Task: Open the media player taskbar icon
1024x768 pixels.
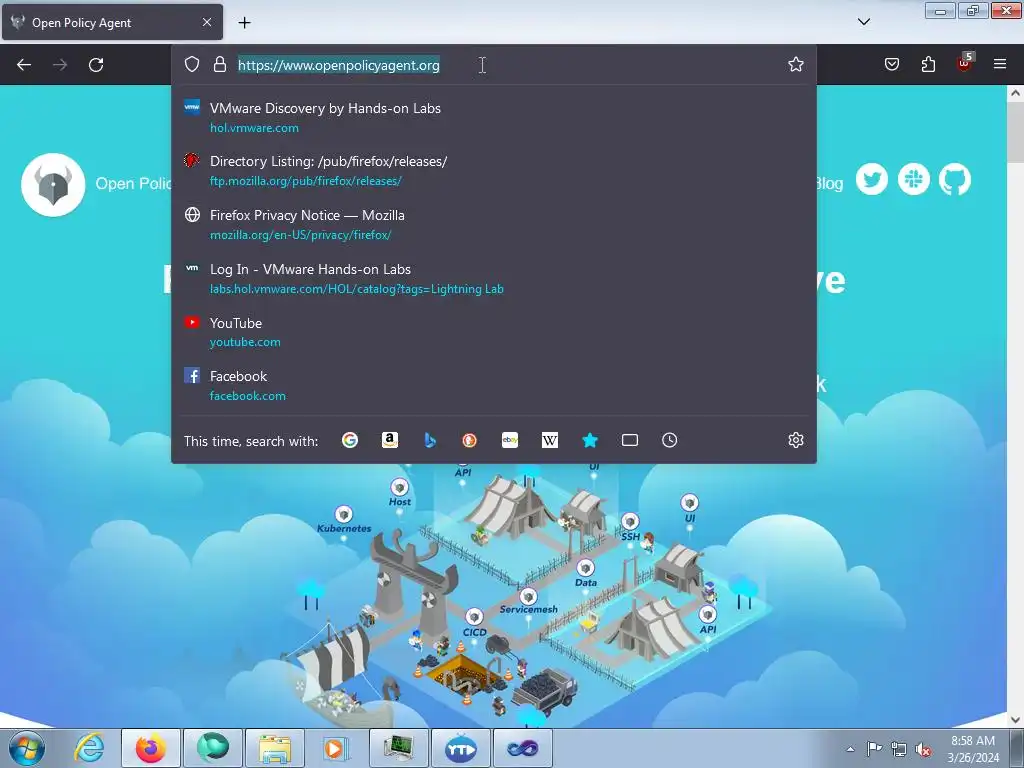Action: (337, 748)
